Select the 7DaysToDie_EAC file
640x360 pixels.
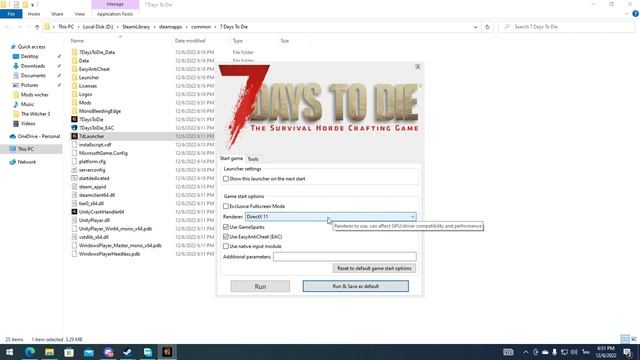click(x=96, y=128)
